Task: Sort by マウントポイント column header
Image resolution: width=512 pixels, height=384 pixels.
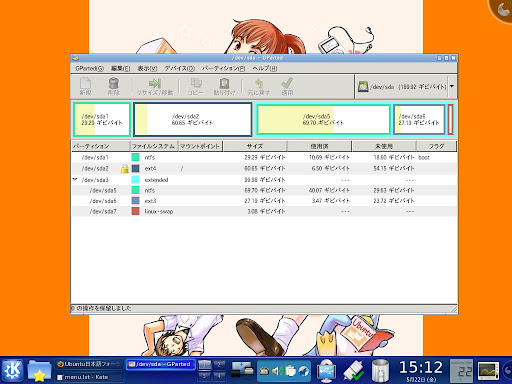Action: 201,146
